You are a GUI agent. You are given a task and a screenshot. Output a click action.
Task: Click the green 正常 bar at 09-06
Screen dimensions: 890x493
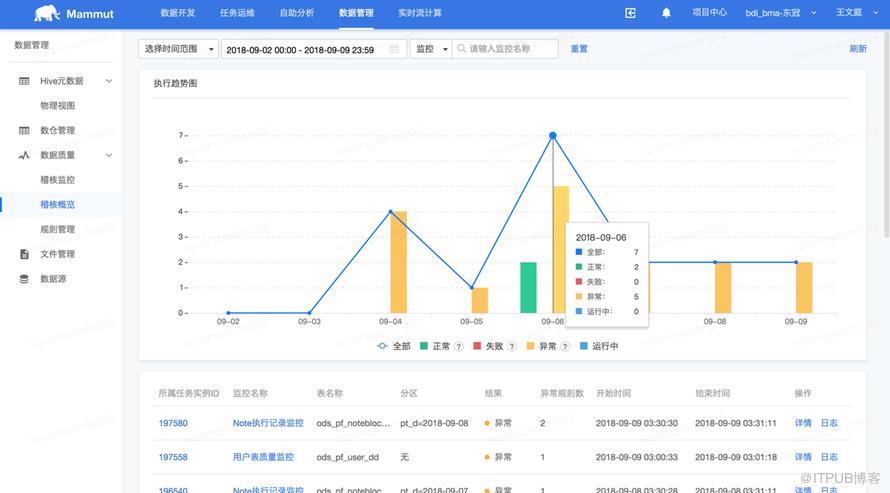[x=528, y=288]
